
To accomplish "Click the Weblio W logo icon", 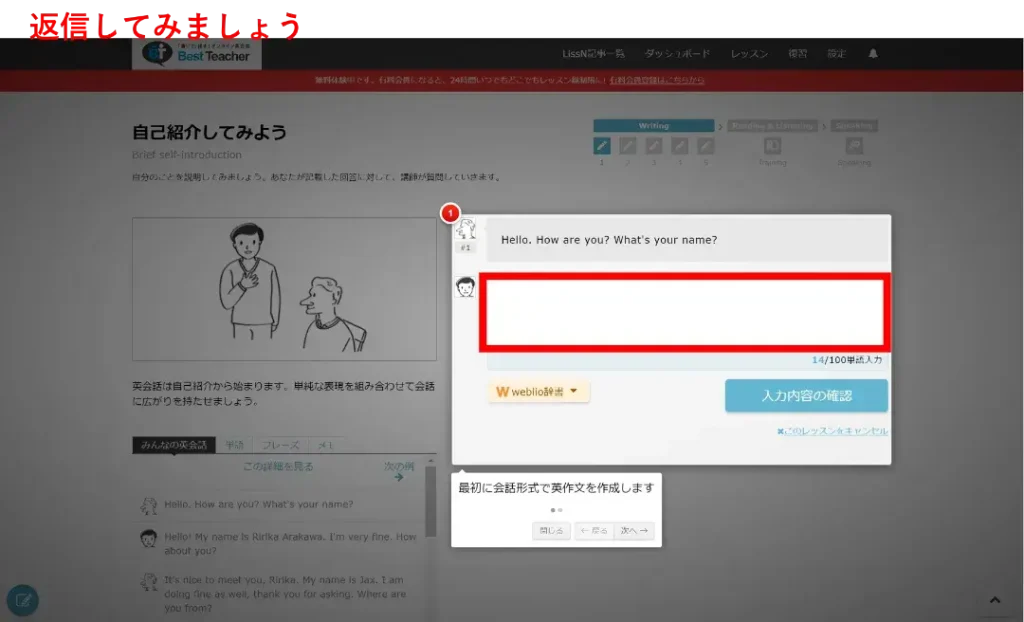I will 502,391.
